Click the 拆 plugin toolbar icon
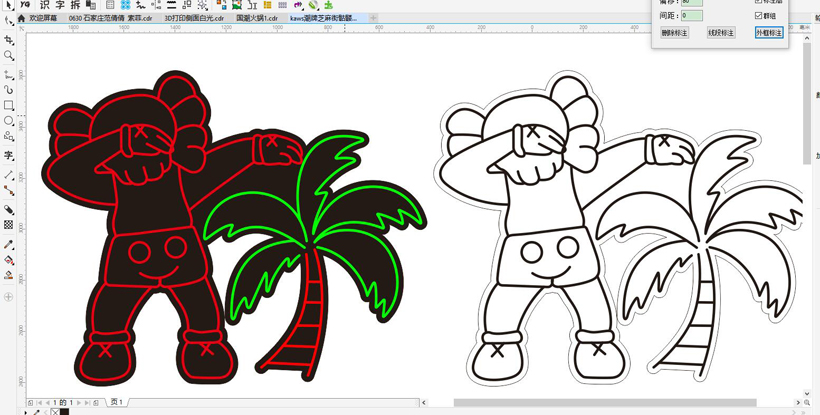Screen dimensions: 820x415 (75, 5)
